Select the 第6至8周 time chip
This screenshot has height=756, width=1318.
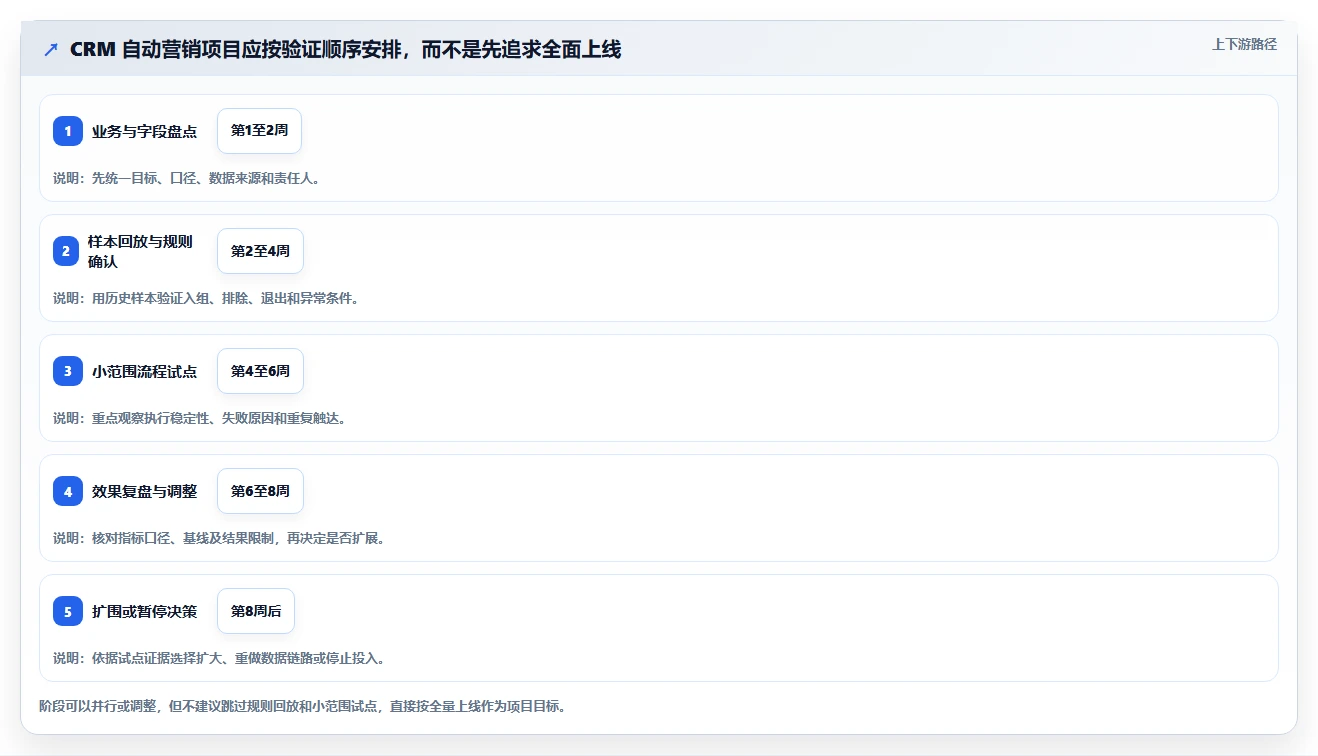coord(260,491)
